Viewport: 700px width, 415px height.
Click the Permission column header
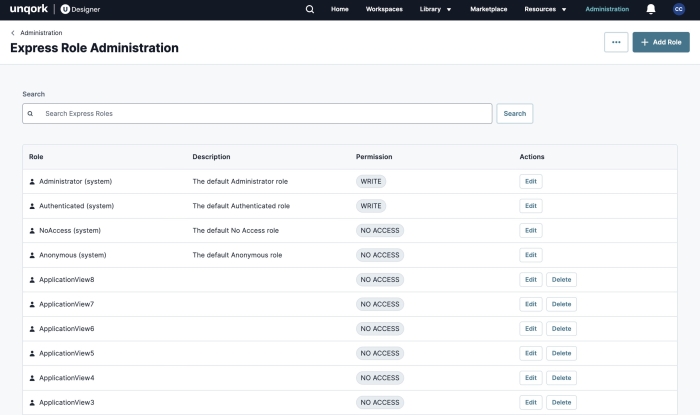tap(374, 157)
